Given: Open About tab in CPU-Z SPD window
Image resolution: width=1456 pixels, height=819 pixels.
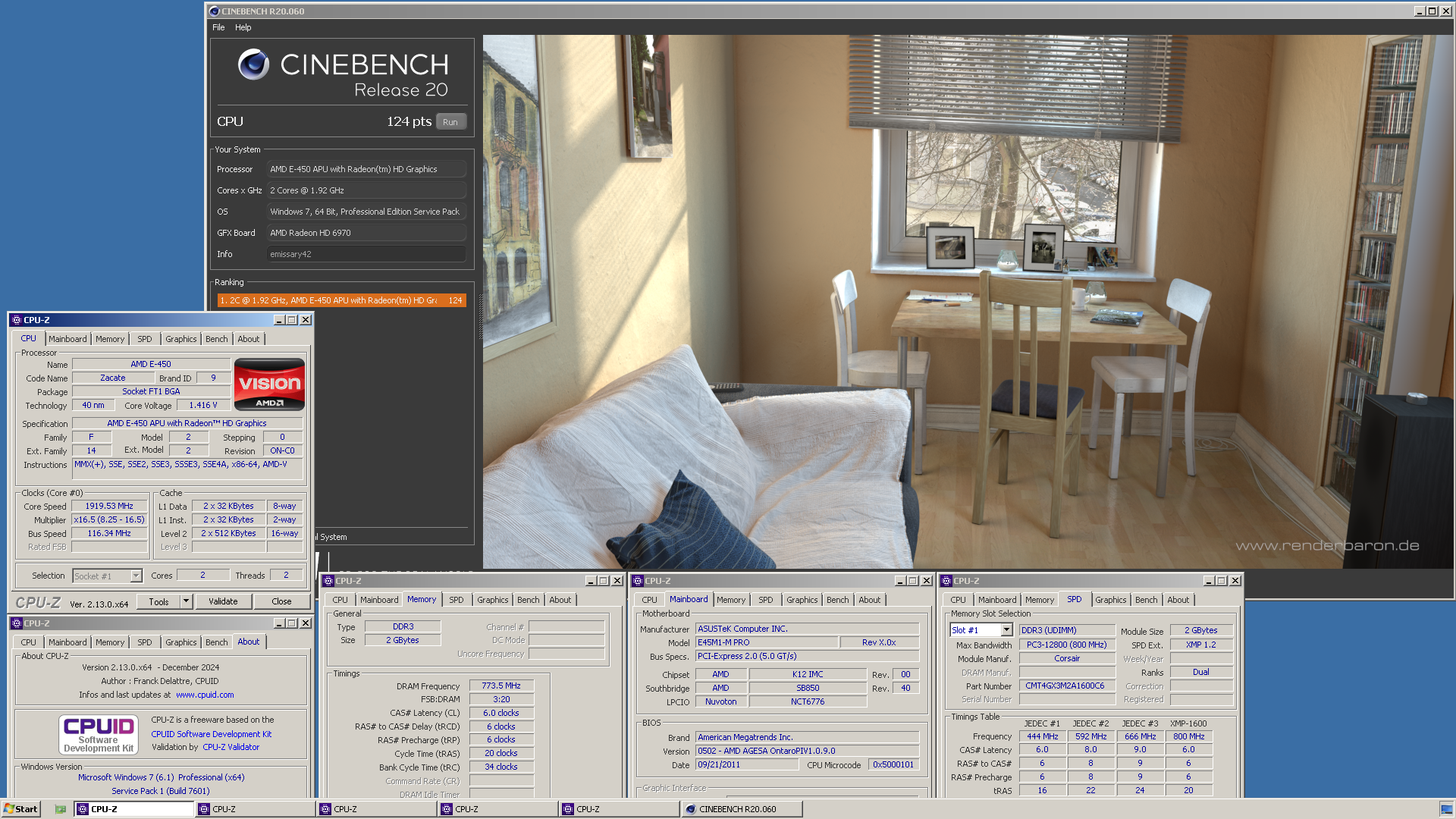Looking at the screenshot, I should (x=1178, y=600).
